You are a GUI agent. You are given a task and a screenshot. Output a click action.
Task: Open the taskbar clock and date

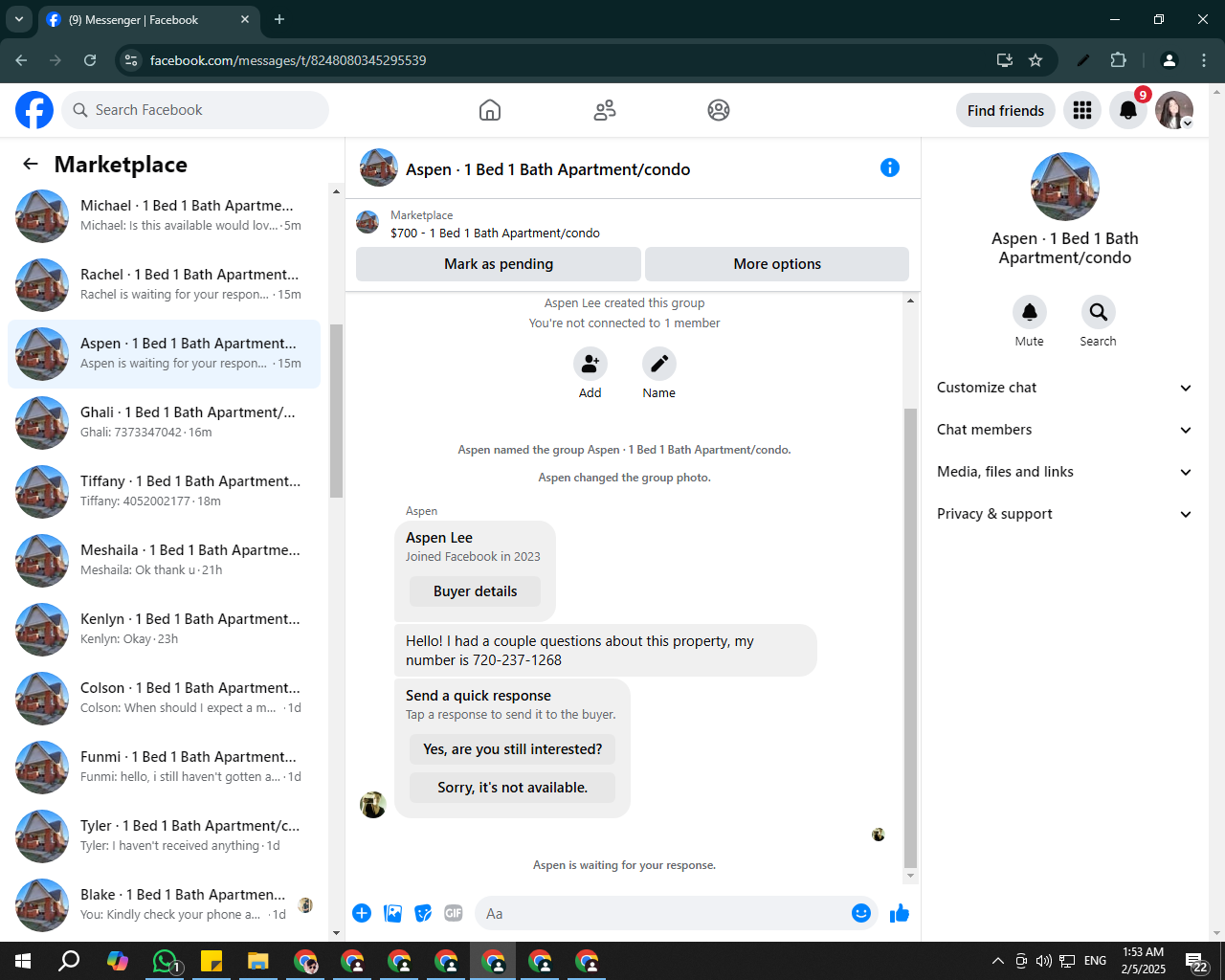1144,961
